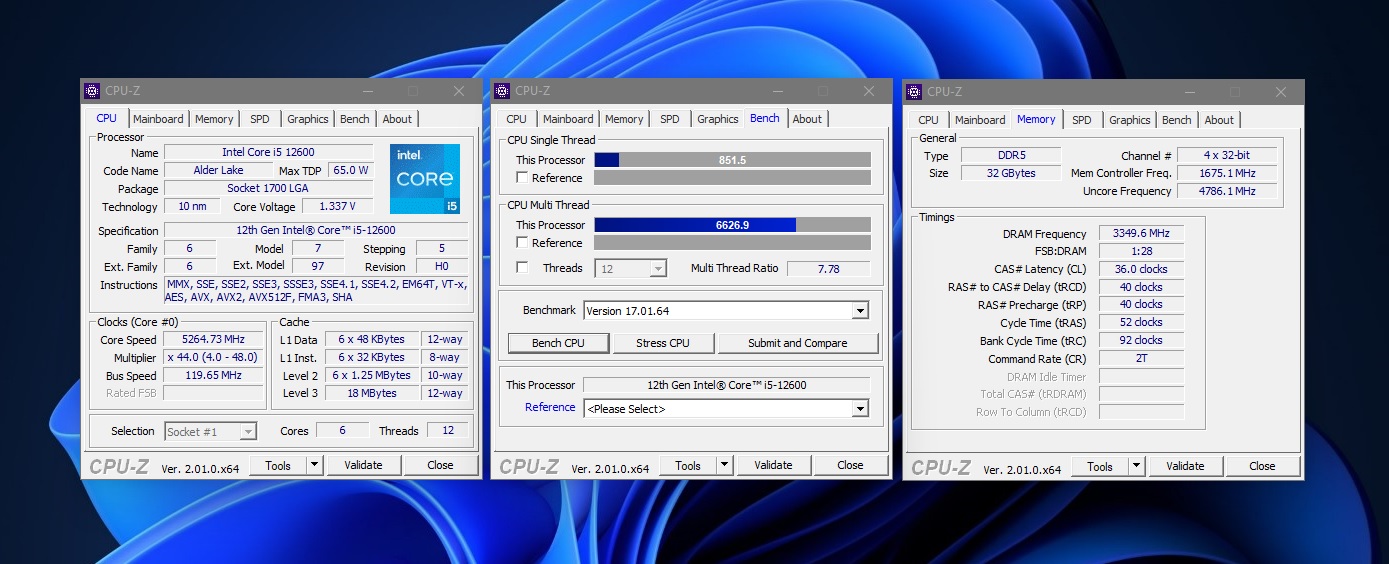Open the Selection Socket #1 dropdown
This screenshot has height=564, width=1389.
248,431
